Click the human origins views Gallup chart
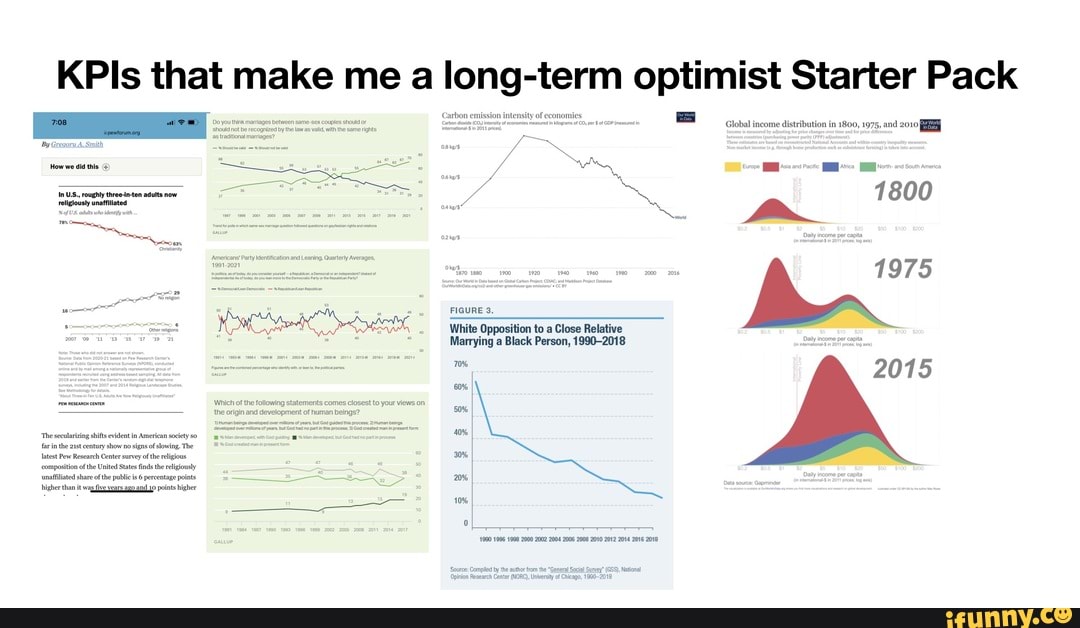 320,470
